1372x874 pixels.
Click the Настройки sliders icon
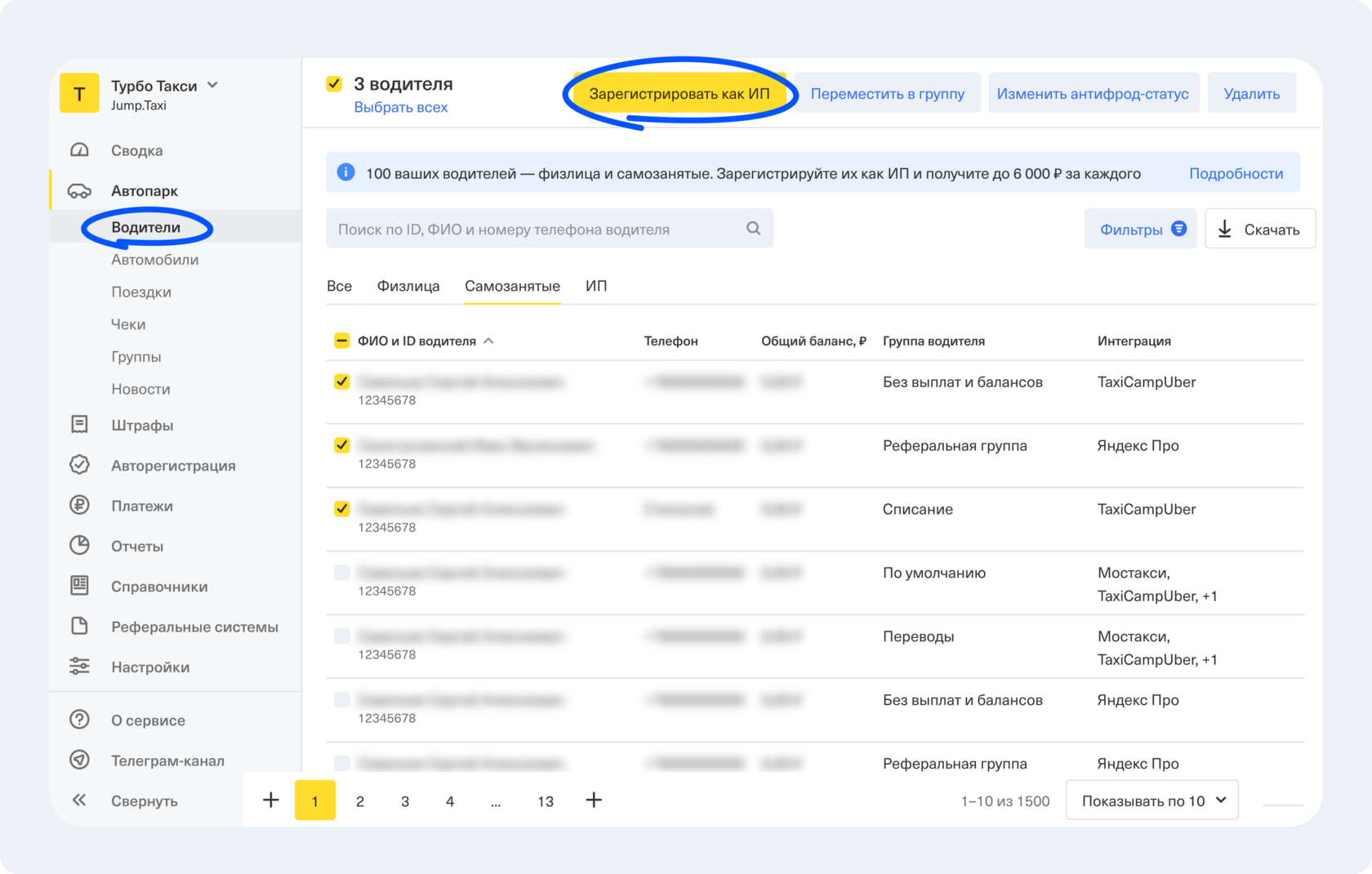(79, 667)
